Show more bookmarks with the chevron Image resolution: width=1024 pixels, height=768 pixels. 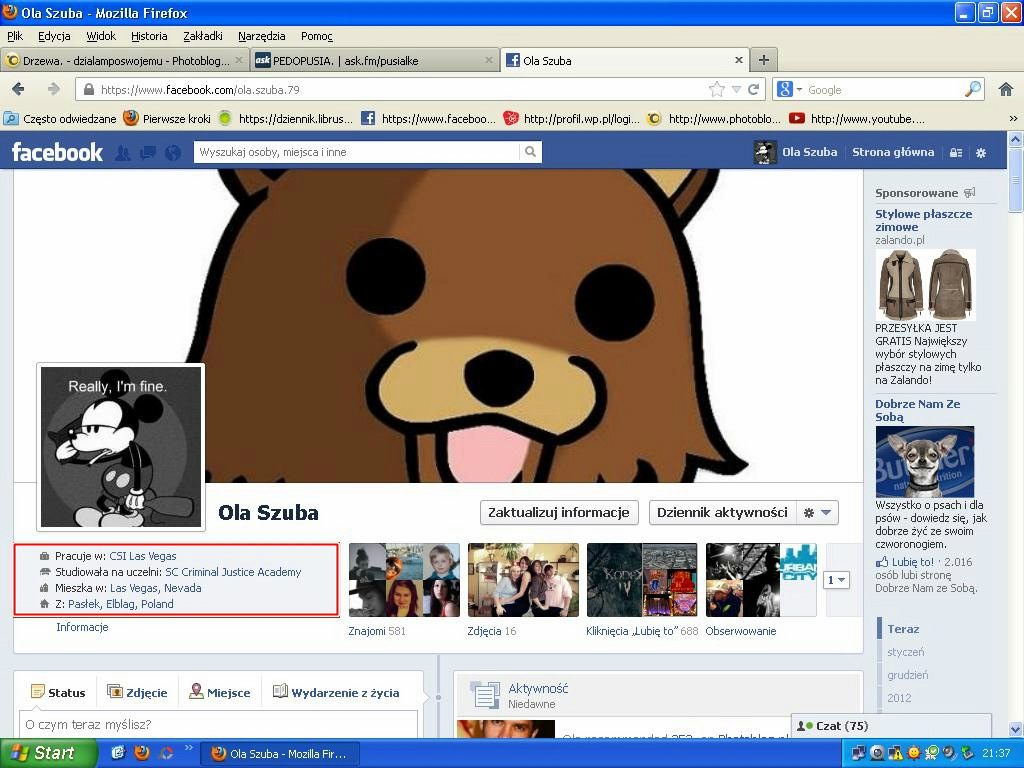click(x=1013, y=119)
